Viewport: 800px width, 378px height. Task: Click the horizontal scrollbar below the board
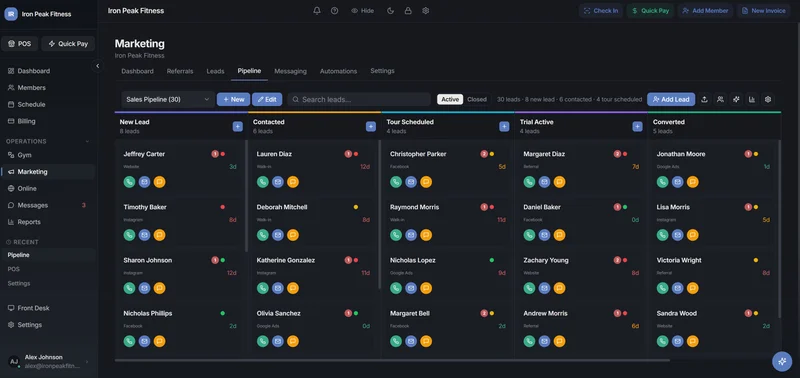[392, 360]
